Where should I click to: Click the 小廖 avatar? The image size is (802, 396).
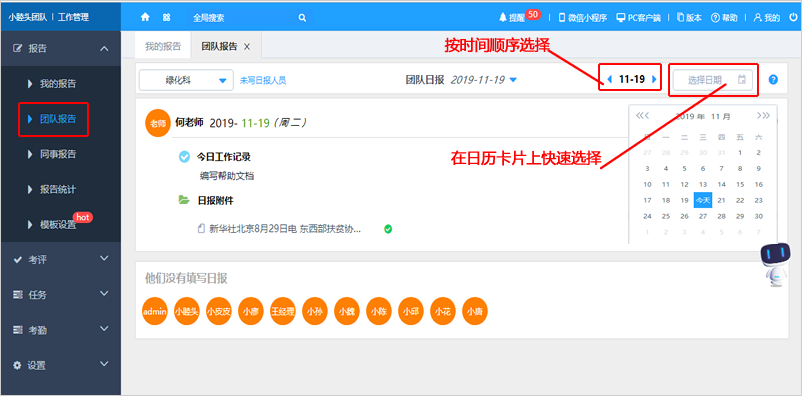tap(251, 311)
